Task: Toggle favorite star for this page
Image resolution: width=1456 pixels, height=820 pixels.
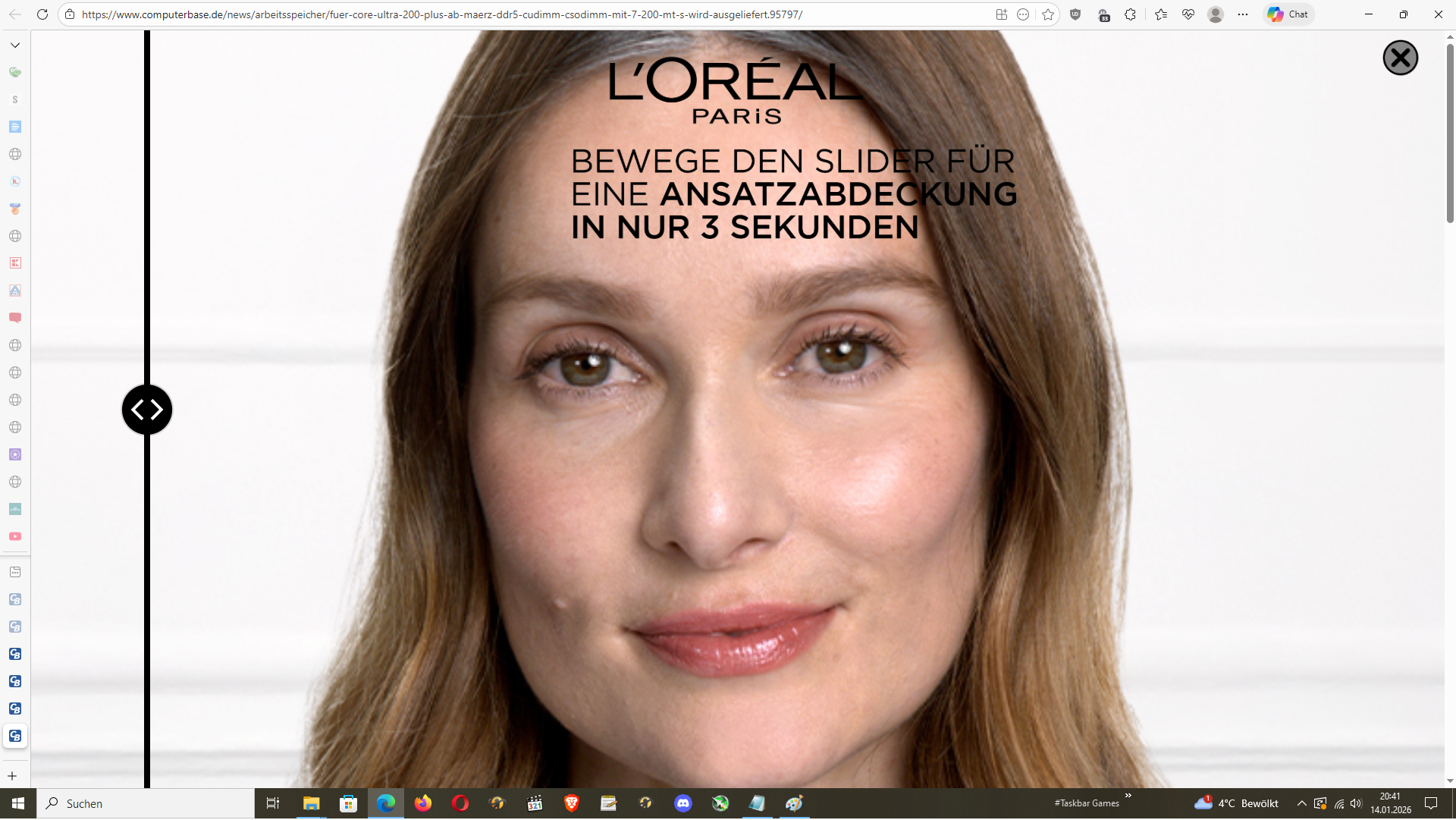Action: 1049,14
